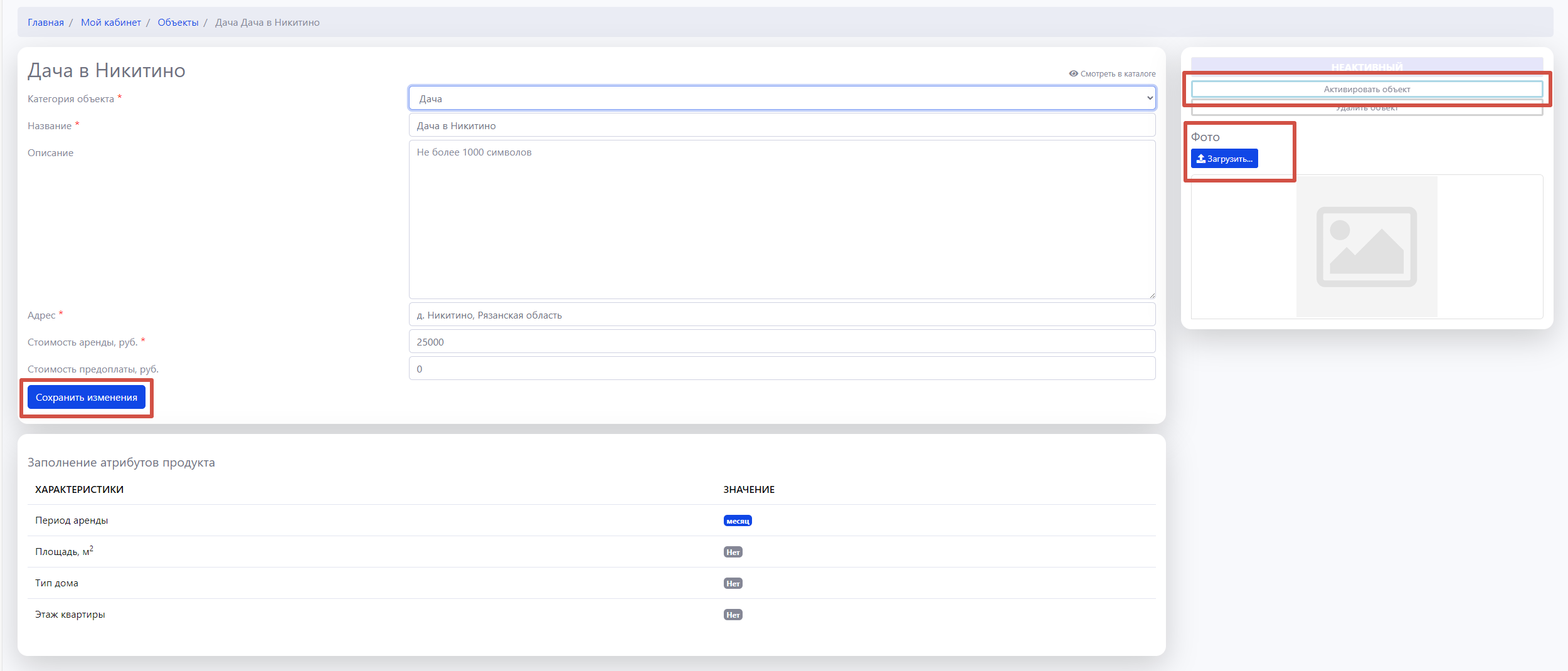Click 'Нет' badge for Тип дома
The image size is (1568, 671).
733,584
